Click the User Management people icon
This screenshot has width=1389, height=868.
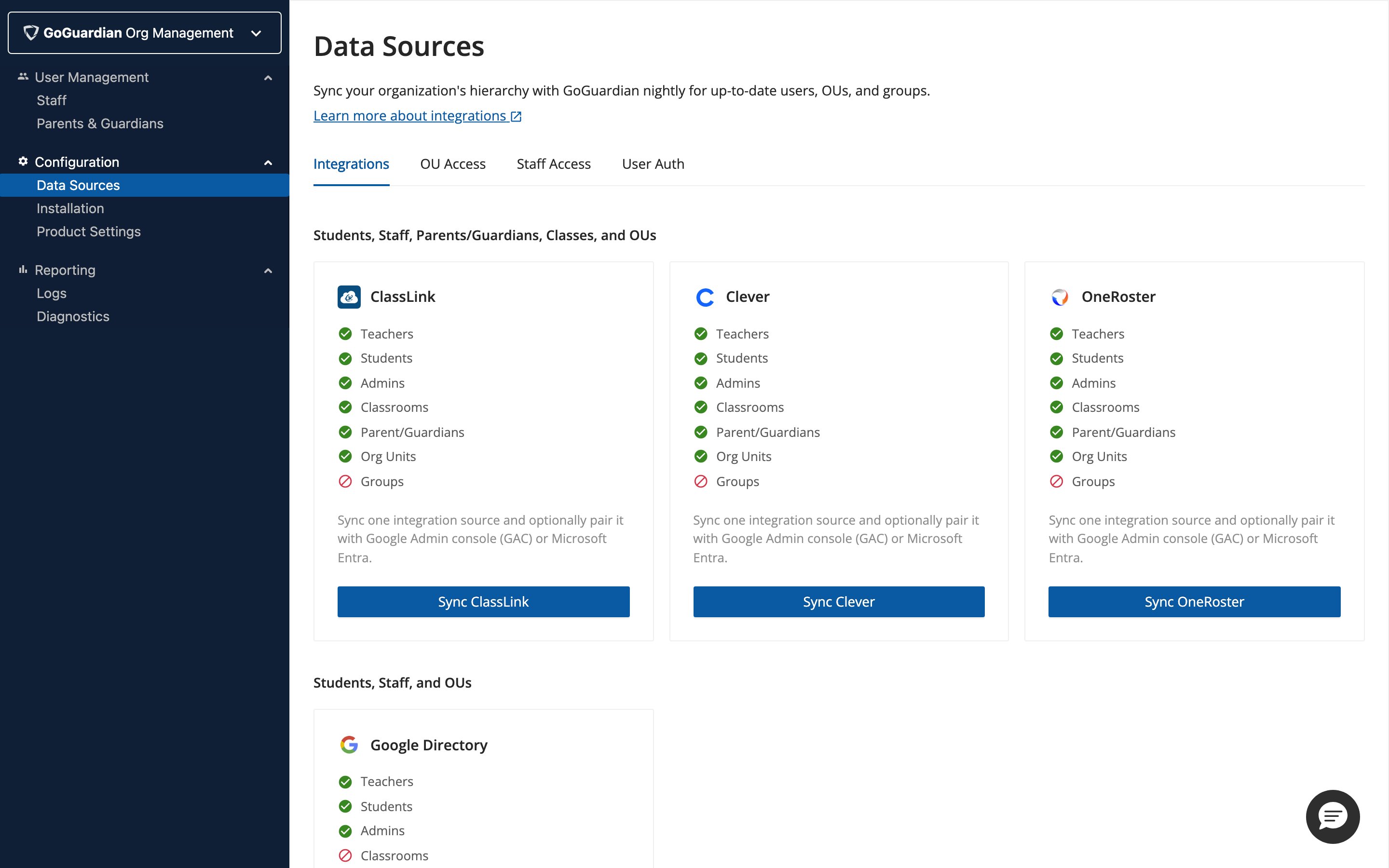pos(23,76)
